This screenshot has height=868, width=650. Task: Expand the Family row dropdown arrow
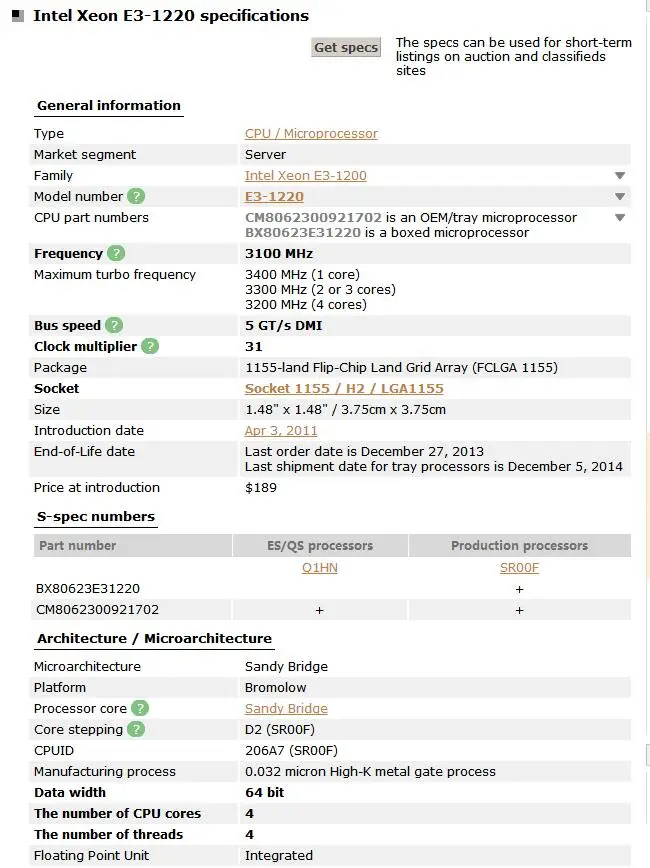(x=620, y=176)
